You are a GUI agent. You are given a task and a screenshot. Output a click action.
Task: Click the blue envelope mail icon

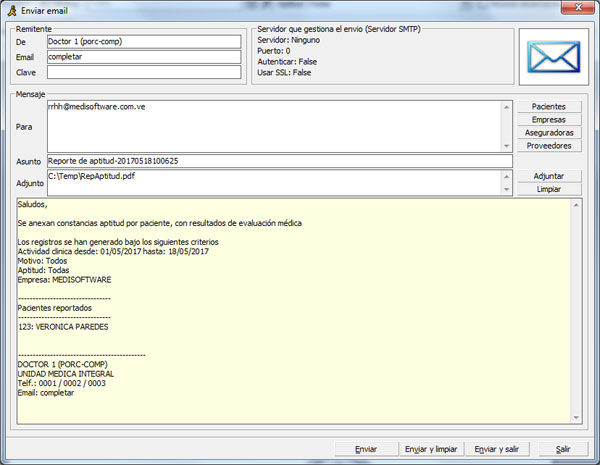point(554,57)
